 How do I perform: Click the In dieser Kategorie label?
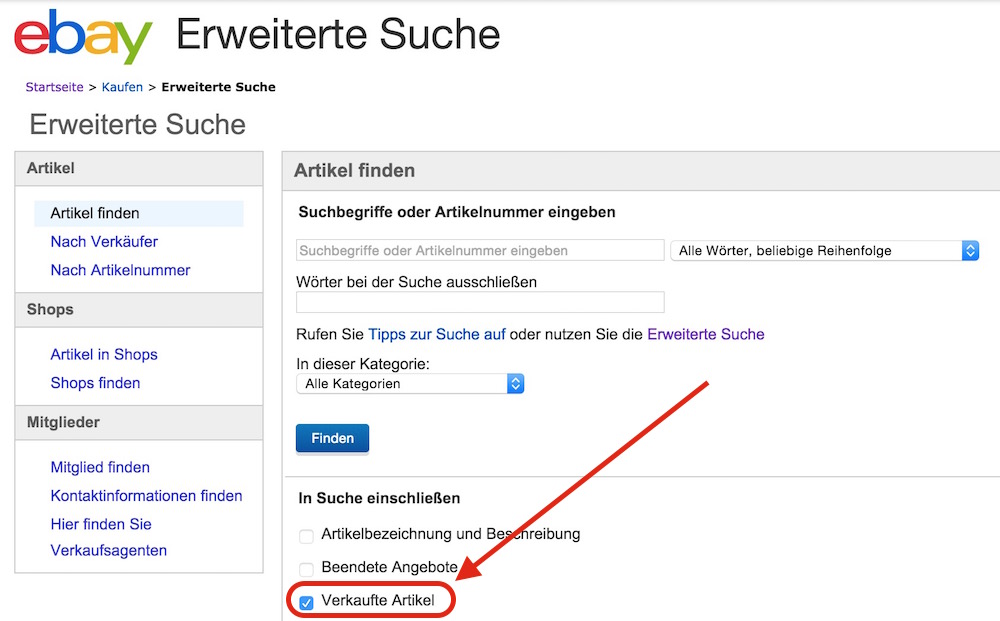point(363,364)
